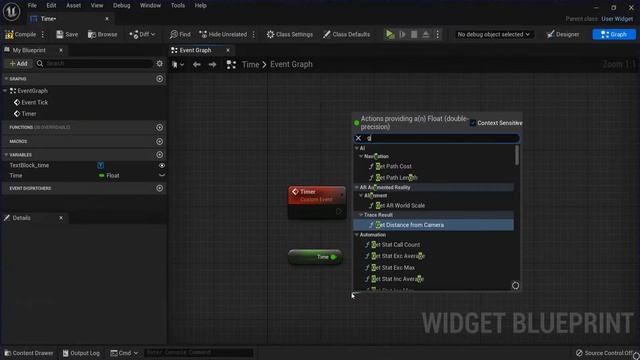
Task: Close the Event Graph tab
Action: 228,50
